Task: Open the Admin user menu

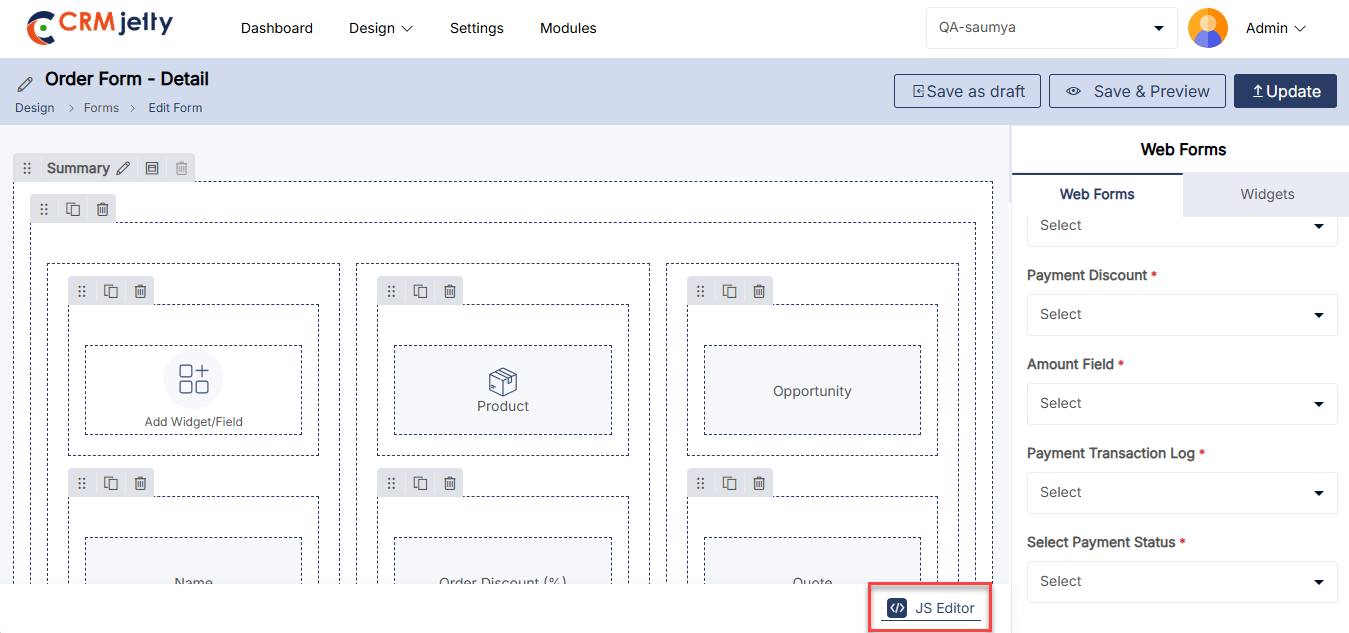Action: 1275,28
